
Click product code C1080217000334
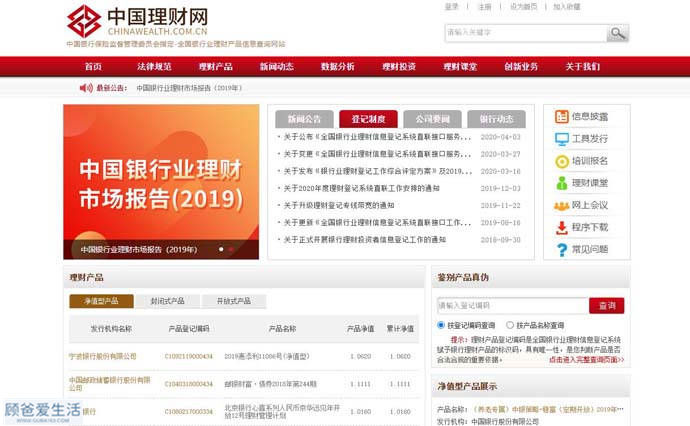pos(188,412)
